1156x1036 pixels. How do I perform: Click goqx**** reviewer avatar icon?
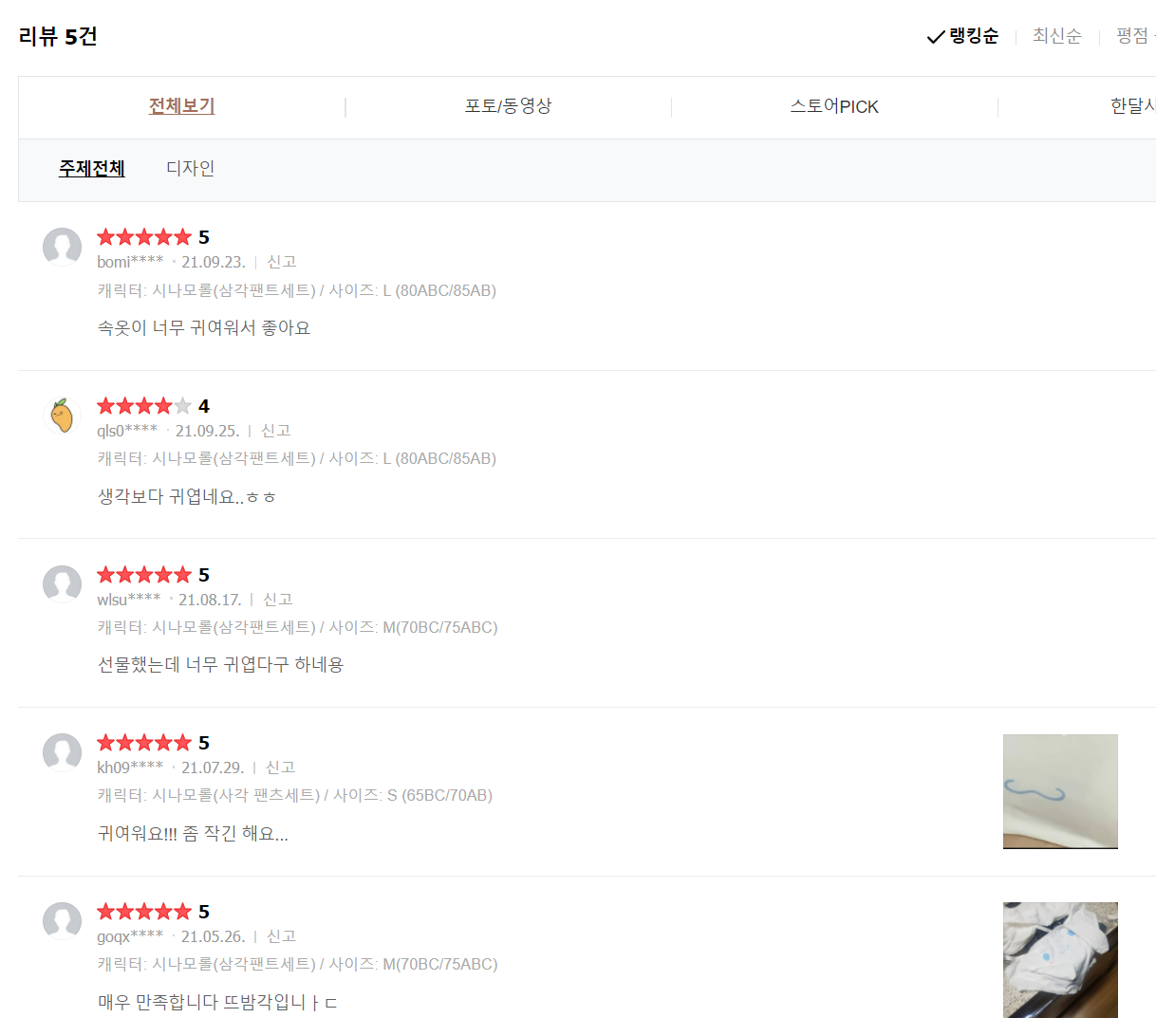62,921
